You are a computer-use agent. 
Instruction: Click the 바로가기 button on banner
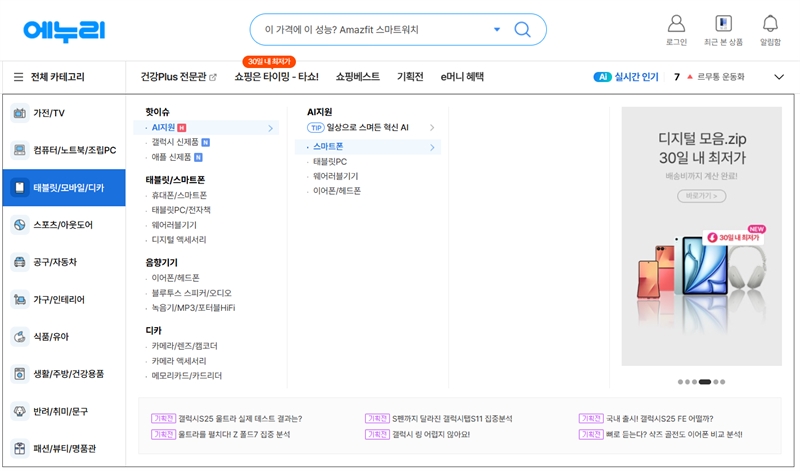coord(701,197)
